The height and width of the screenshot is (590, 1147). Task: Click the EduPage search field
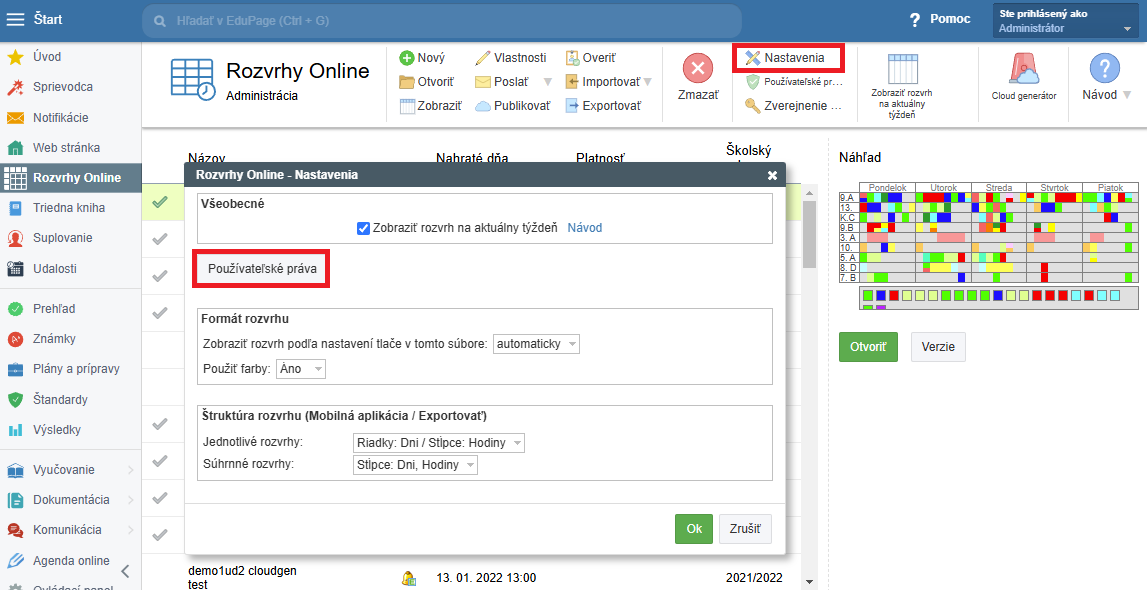click(x=440, y=21)
